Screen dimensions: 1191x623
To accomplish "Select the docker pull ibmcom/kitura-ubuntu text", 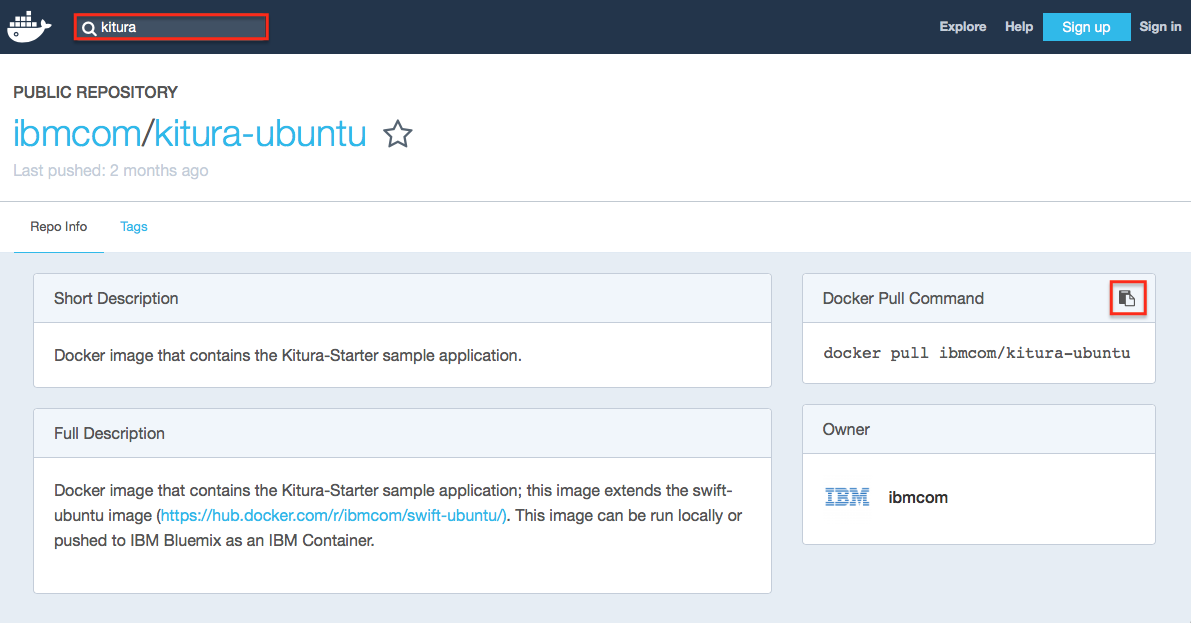I will pos(977,353).
